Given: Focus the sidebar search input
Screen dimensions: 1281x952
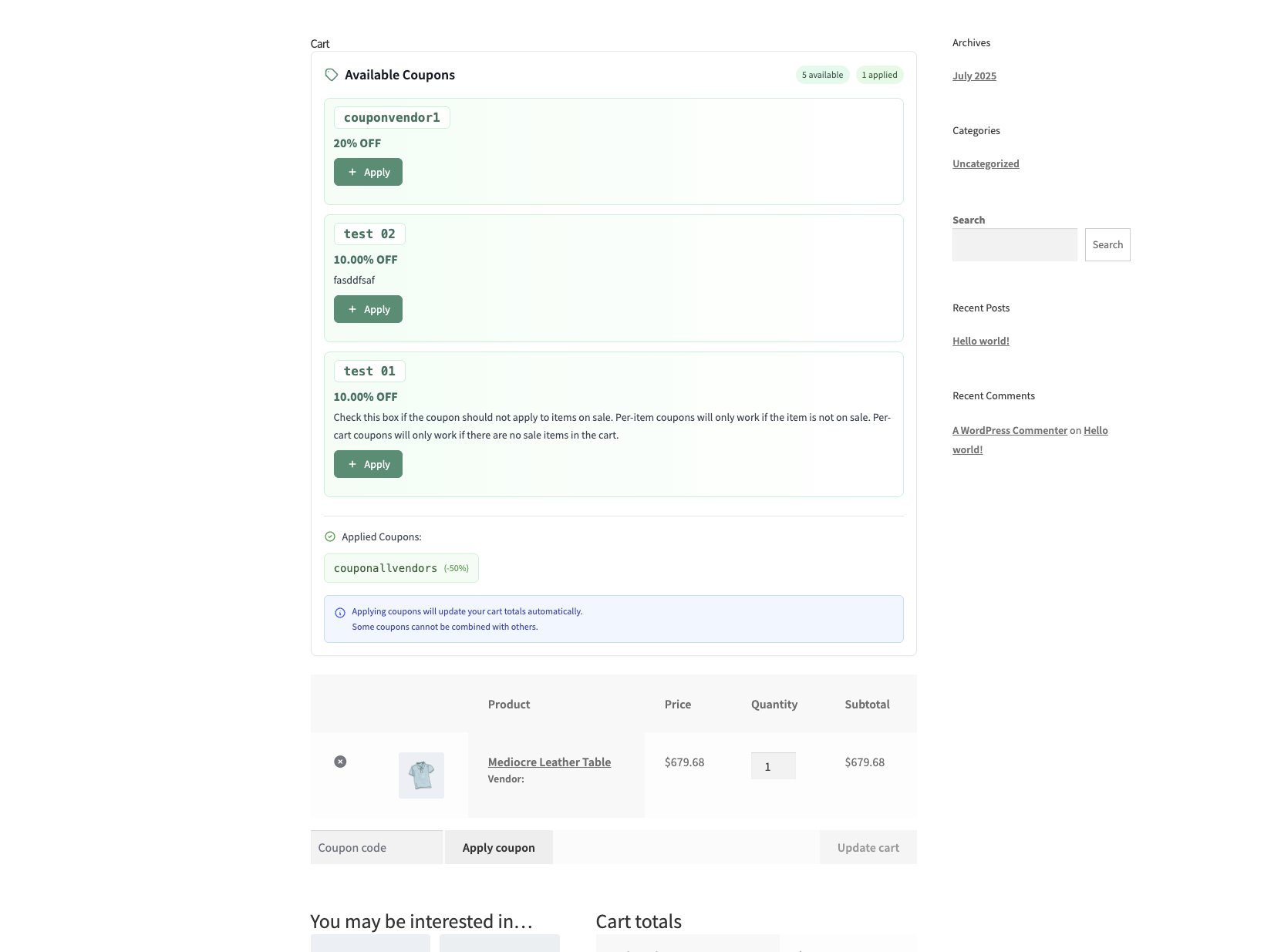Looking at the screenshot, I should pos(1014,244).
